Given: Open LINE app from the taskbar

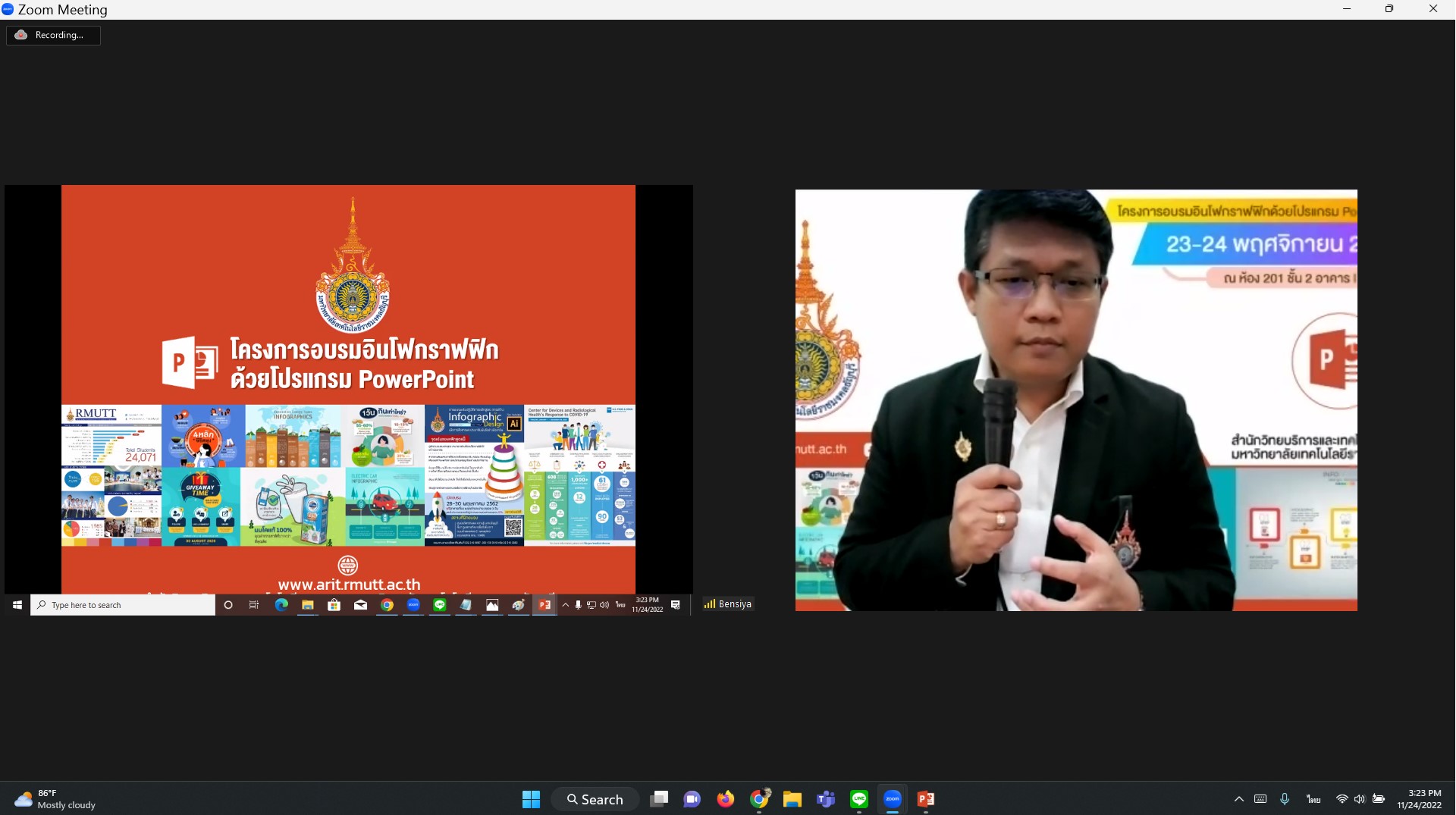Looking at the screenshot, I should (859, 799).
